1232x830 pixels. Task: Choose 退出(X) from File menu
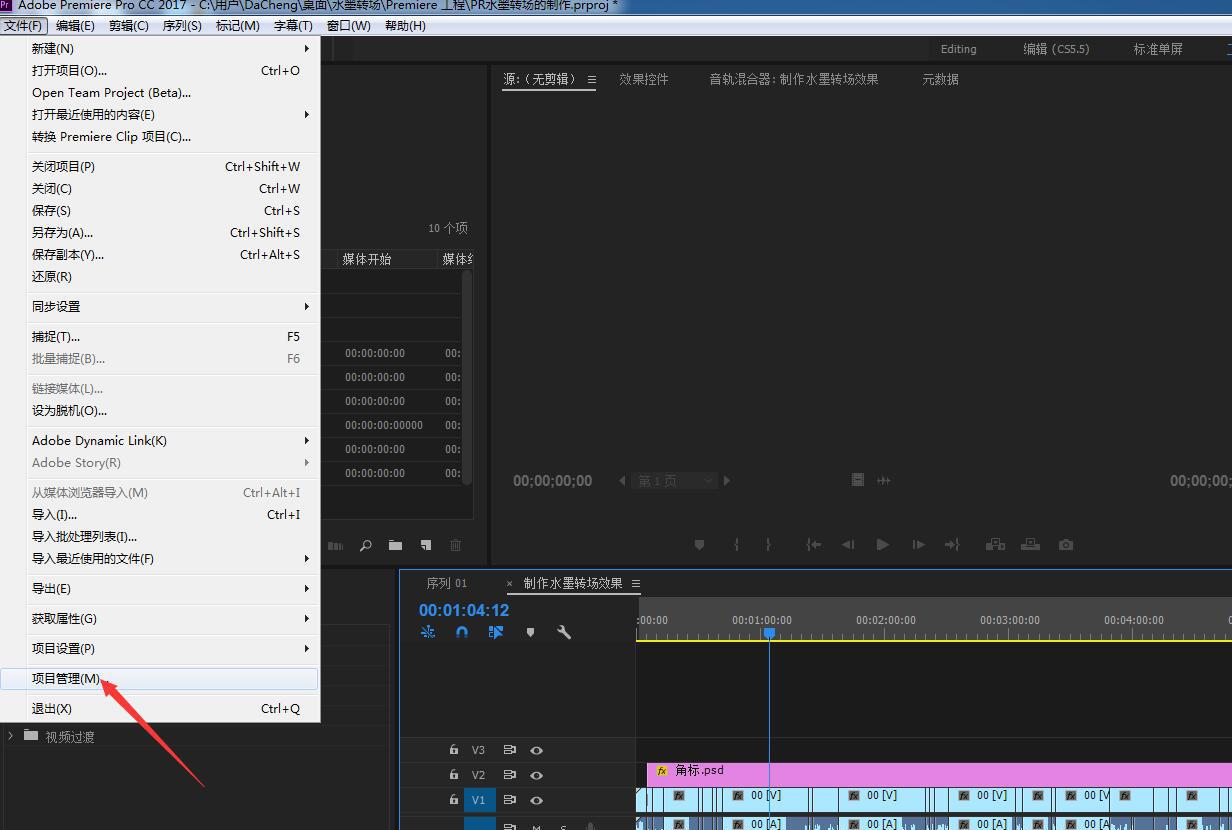160,708
